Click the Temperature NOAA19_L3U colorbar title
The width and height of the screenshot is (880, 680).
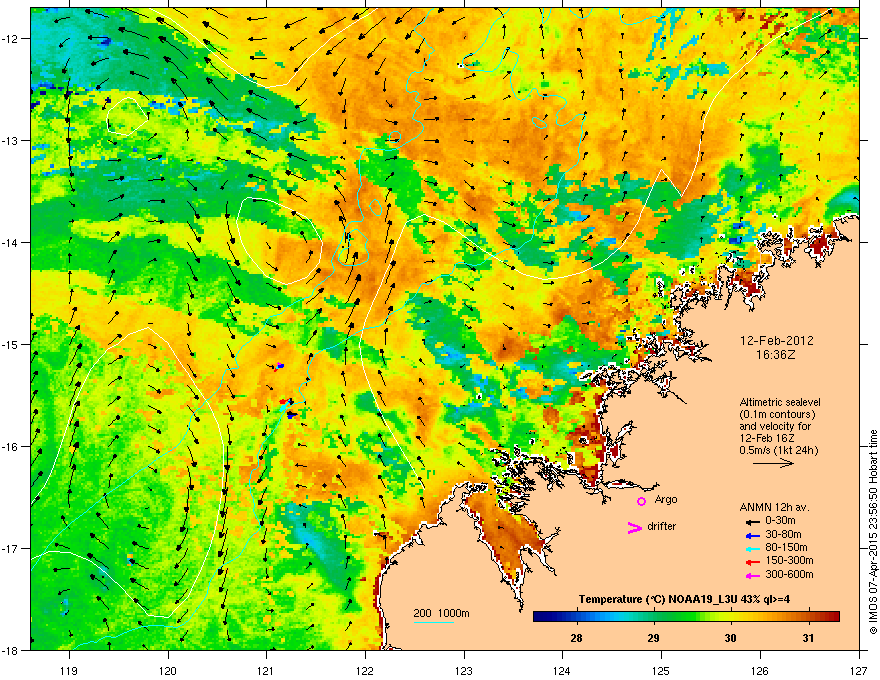(x=685, y=599)
